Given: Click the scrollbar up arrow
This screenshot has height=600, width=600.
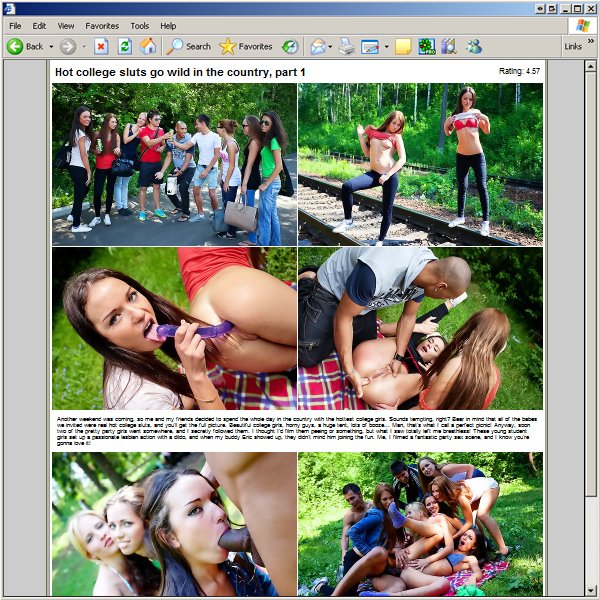Looking at the screenshot, I should [590, 66].
